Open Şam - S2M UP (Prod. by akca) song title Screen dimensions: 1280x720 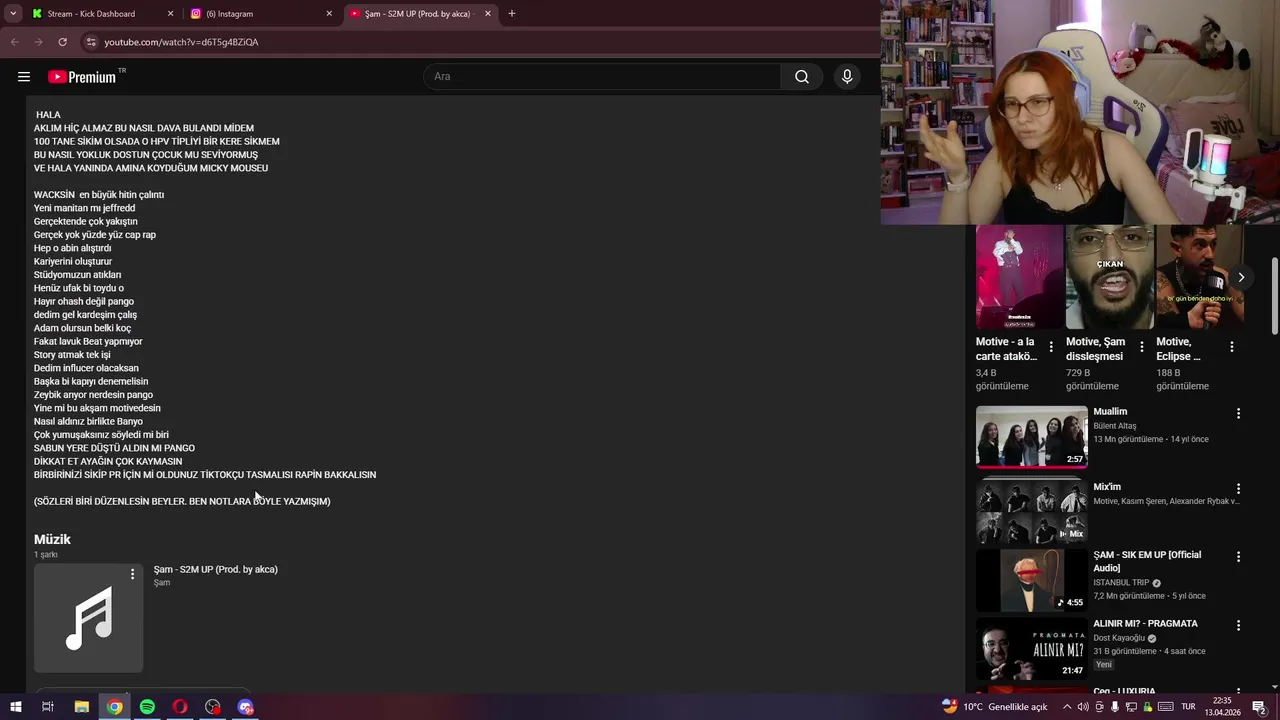(x=216, y=569)
